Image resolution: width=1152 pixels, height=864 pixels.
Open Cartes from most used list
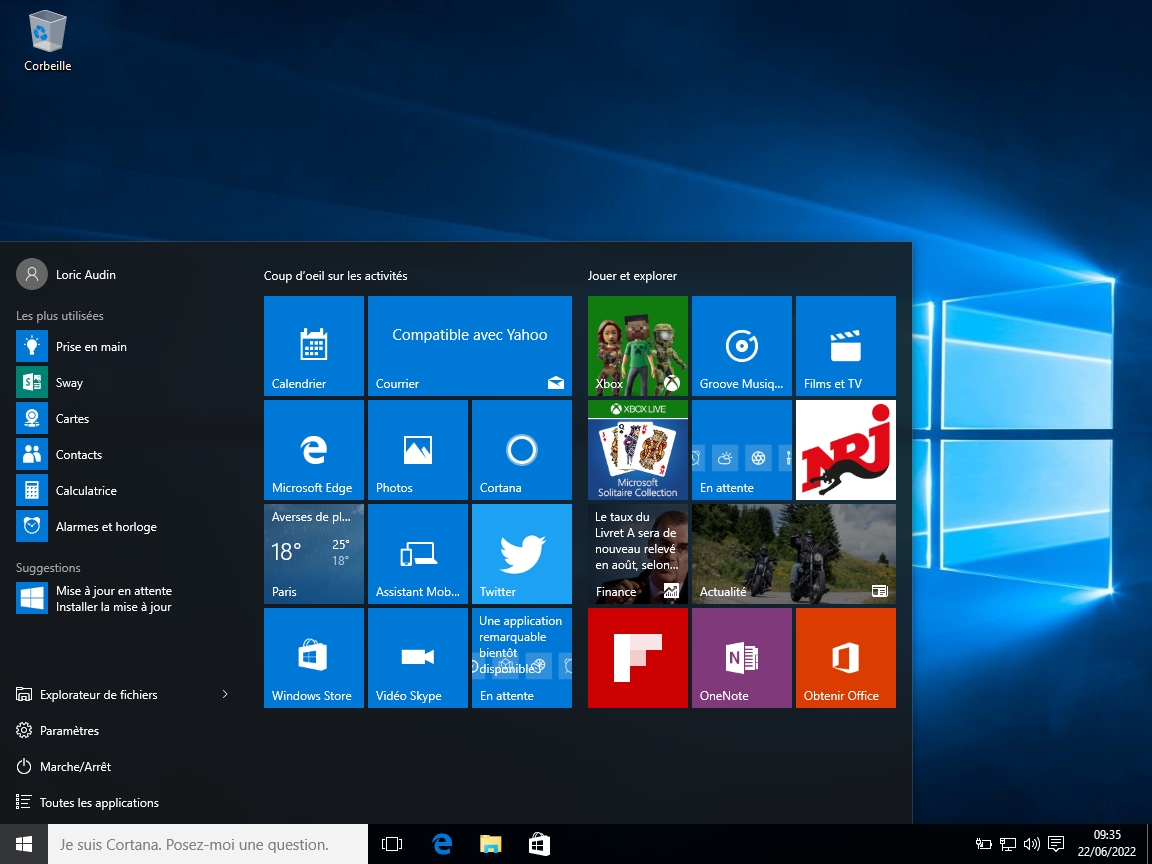[125, 418]
